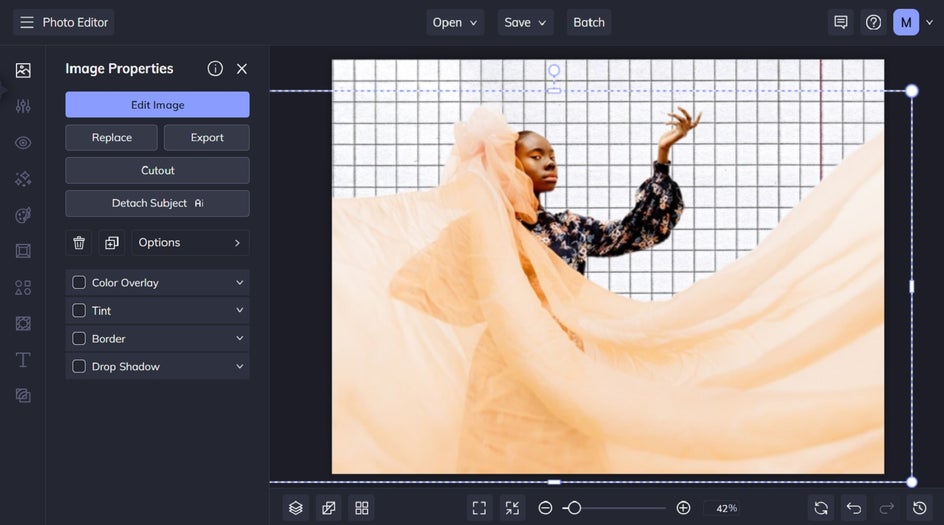Image resolution: width=944 pixels, height=525 pixels.
Task: Open the Save dropdown menu
Action: (x=526, y=22)
